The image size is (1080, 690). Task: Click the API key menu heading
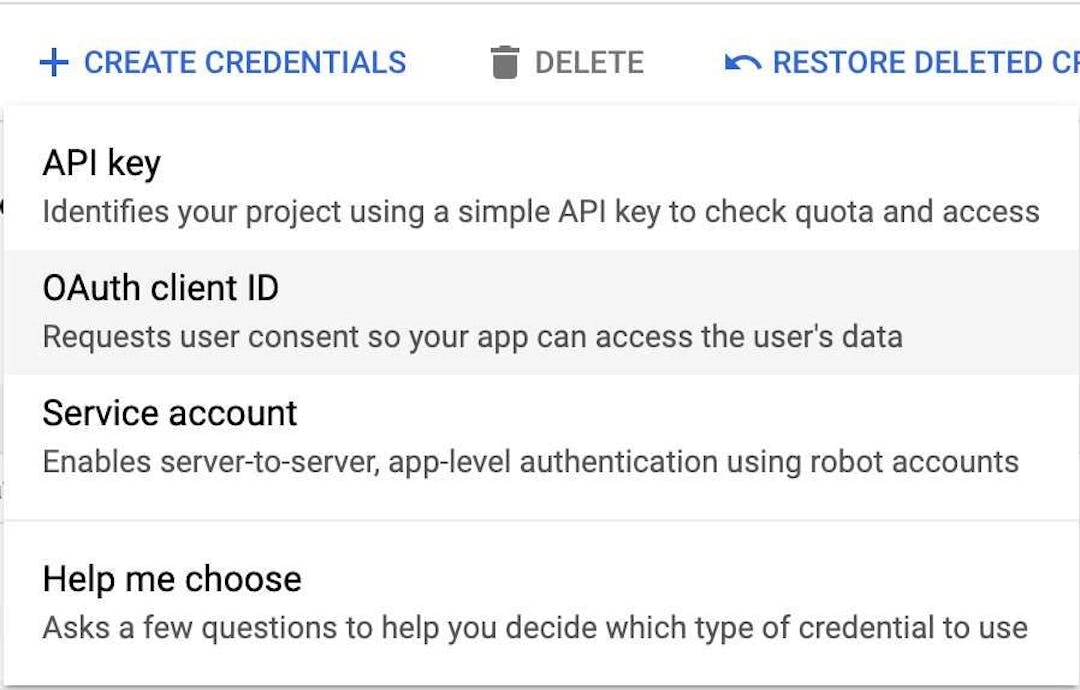tap(100, 162)
